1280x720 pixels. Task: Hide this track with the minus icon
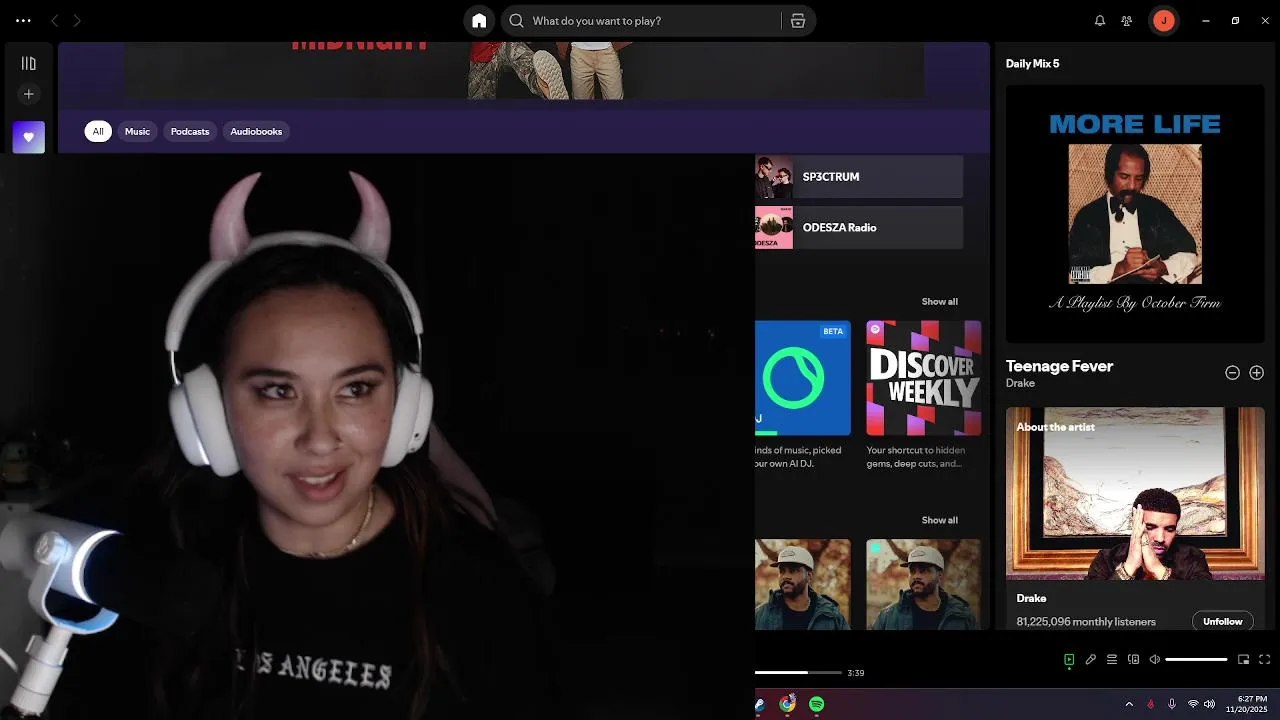tap(1232, 373)
